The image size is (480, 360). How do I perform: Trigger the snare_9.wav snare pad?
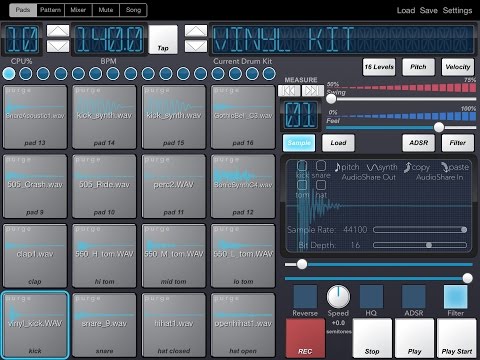tap(104, 325)
